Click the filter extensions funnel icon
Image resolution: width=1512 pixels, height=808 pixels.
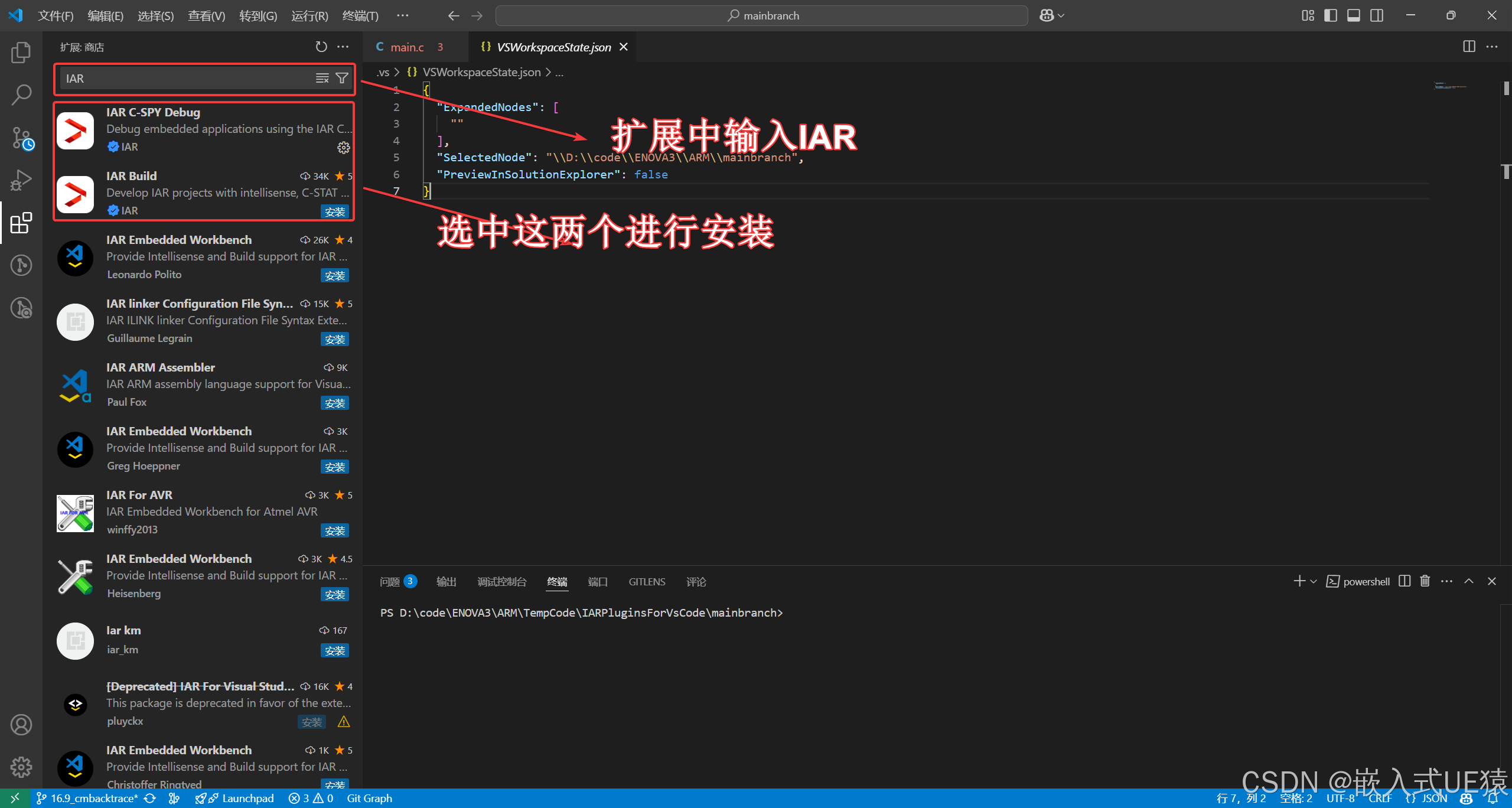tap(342, 78)
